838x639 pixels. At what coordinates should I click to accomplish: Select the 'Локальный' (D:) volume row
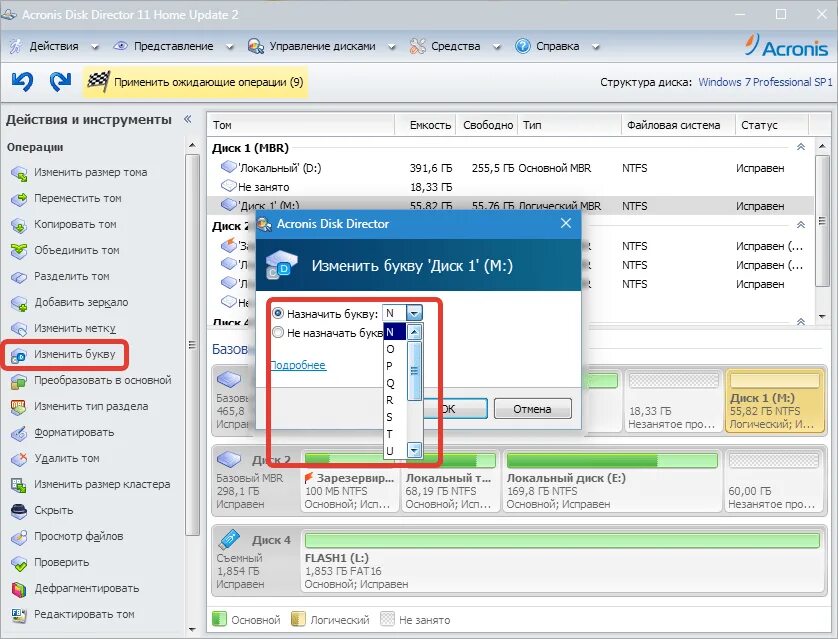pos(510,168)
